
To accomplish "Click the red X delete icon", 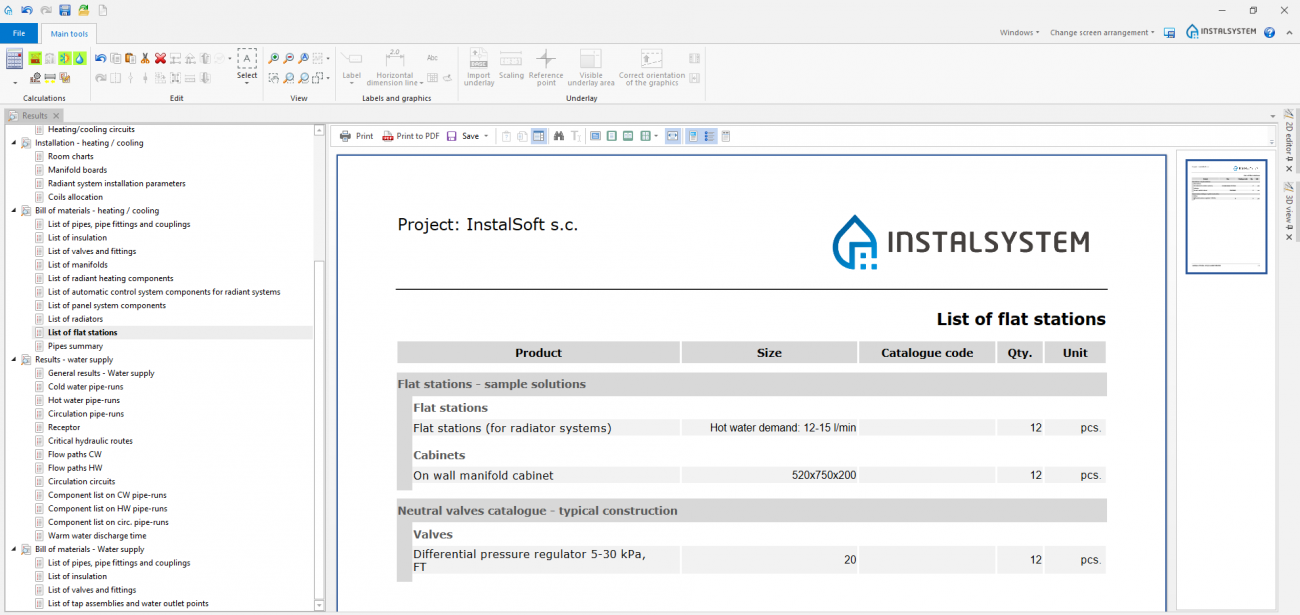I will [160, 59].
